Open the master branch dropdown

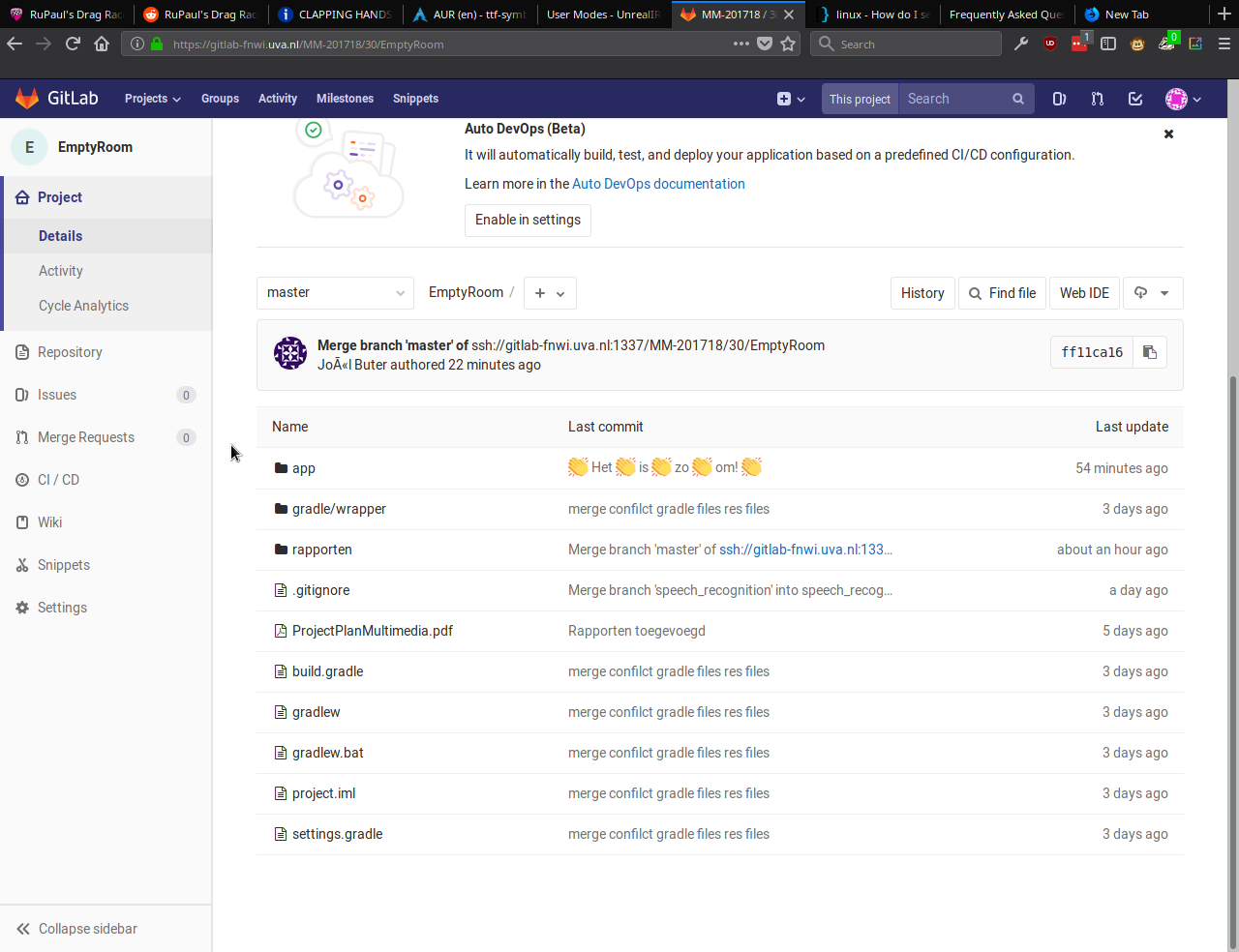(335, 293)
